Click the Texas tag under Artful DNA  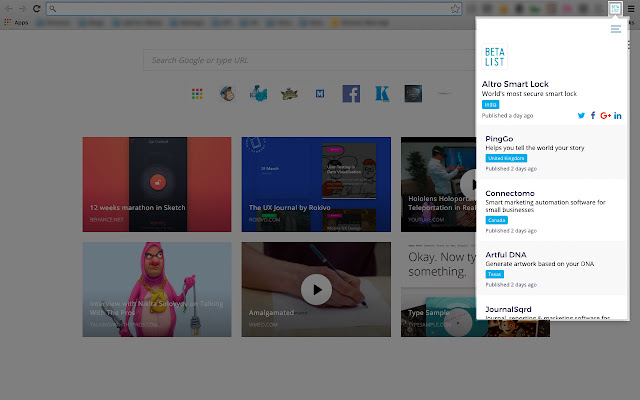coord(494,274)
